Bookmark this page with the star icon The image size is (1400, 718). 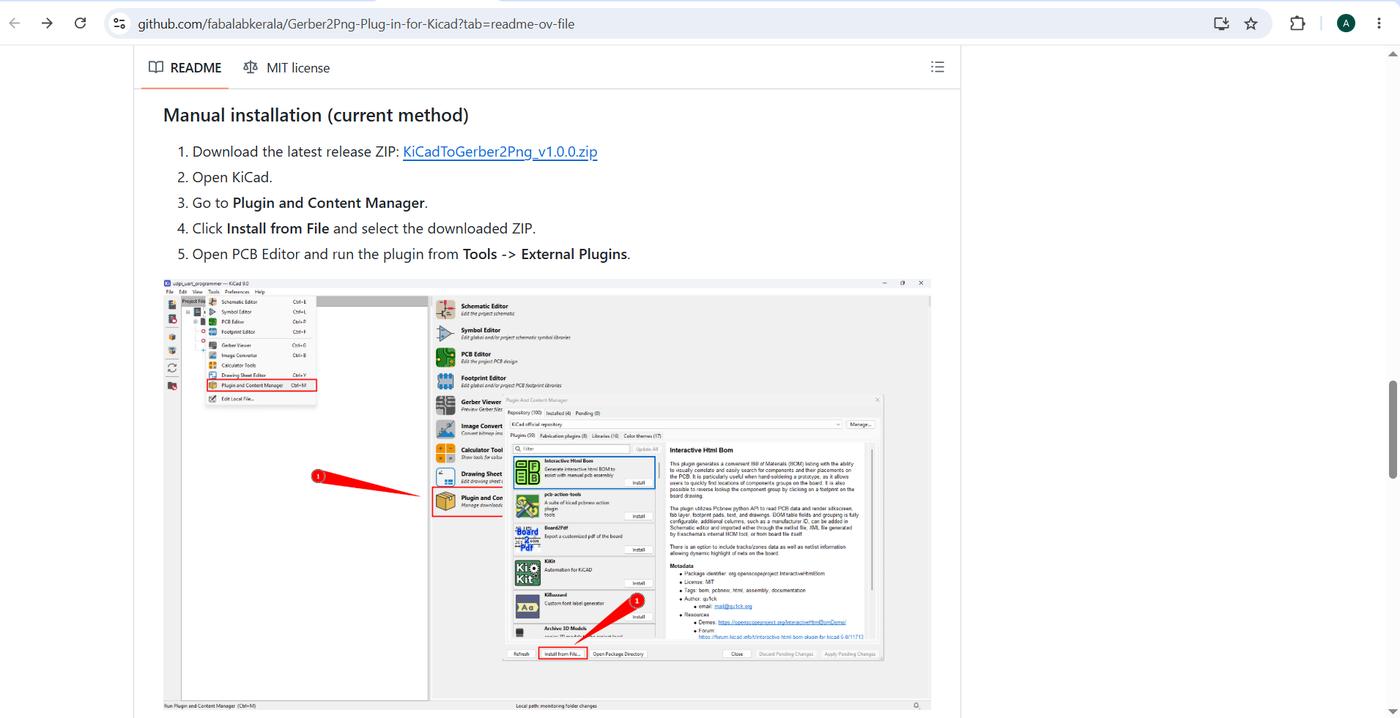[1251, 23]
